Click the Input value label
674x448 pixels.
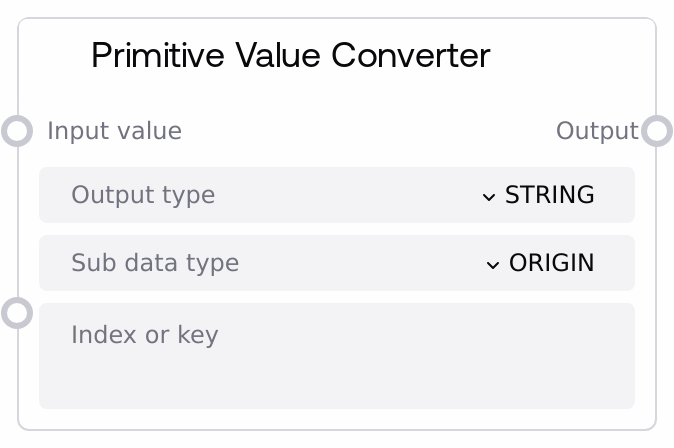tap(114, 131)
